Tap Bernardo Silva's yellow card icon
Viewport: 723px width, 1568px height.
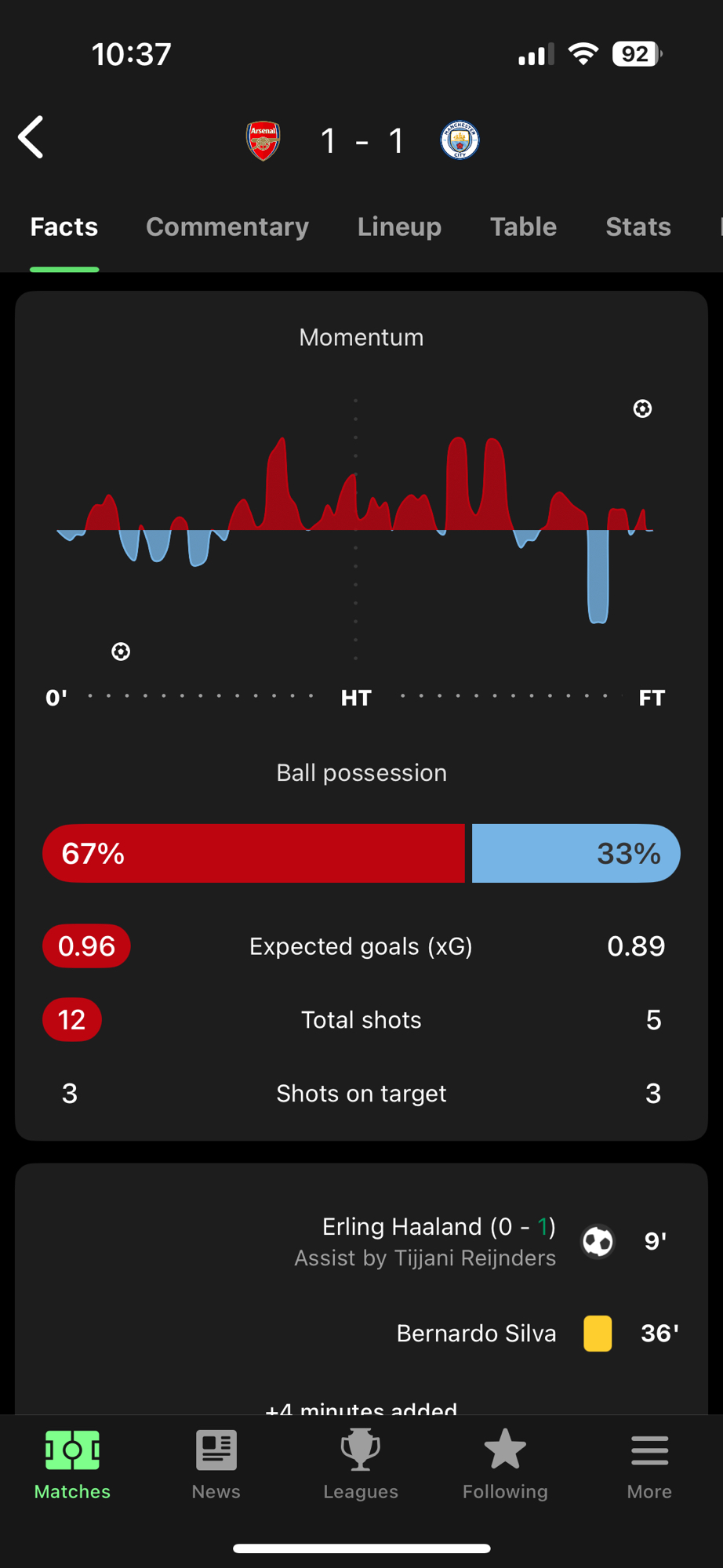[598, 1333]
